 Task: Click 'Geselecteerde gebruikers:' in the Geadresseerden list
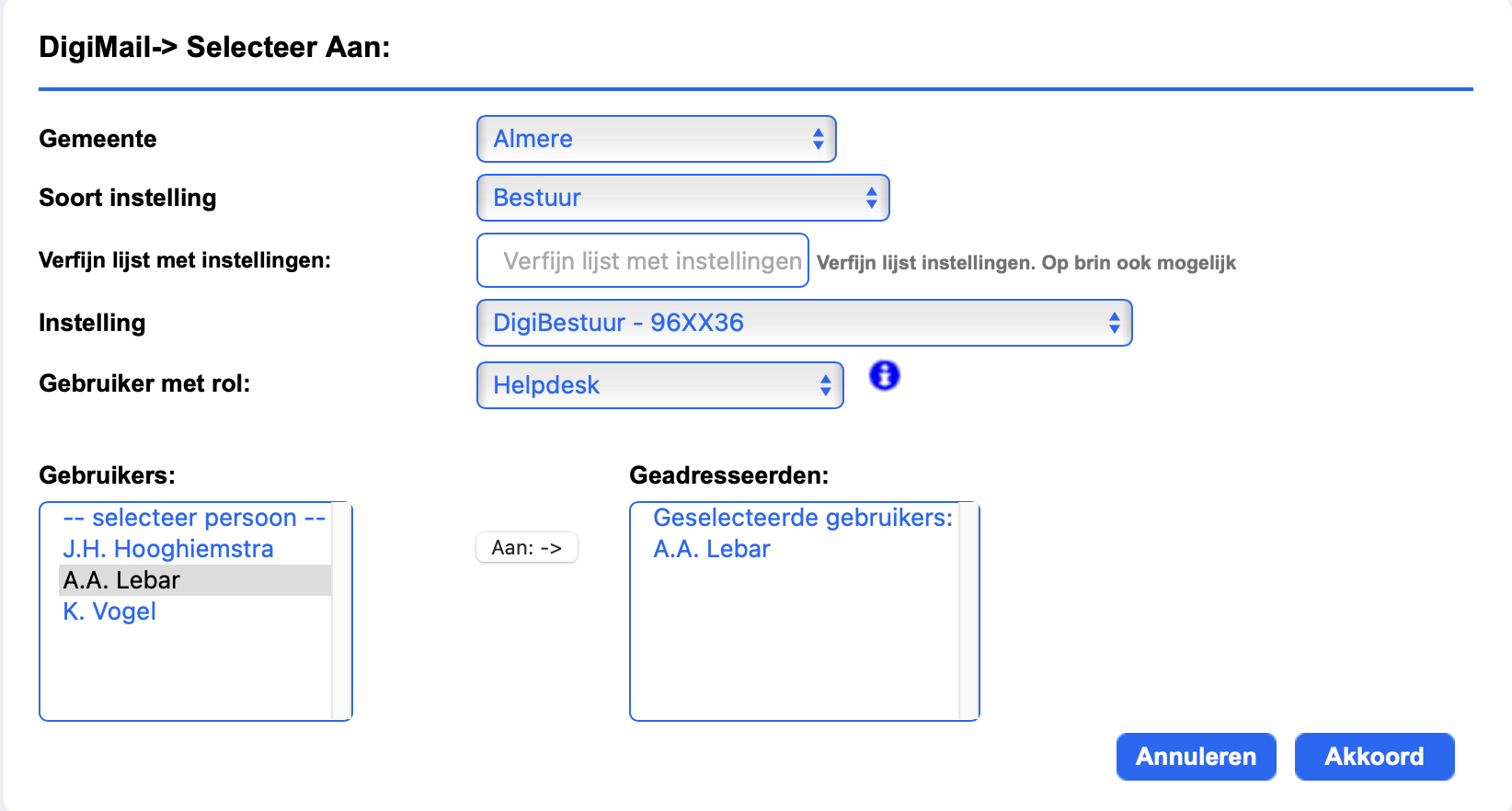click(802, 517)
